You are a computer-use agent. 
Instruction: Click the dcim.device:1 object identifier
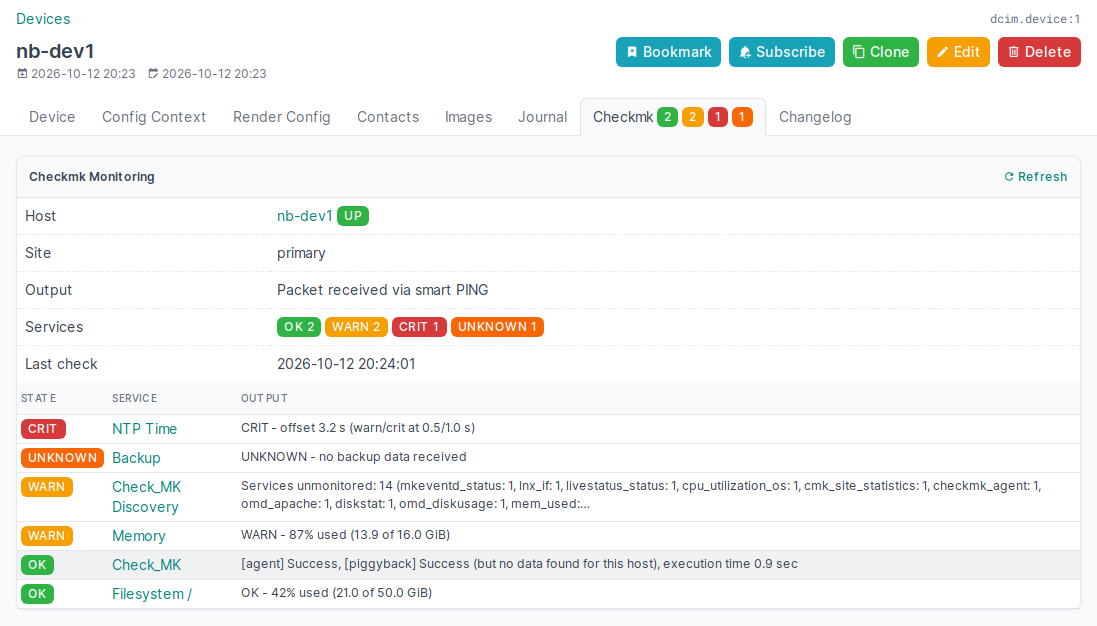(x=1035, y=19)
